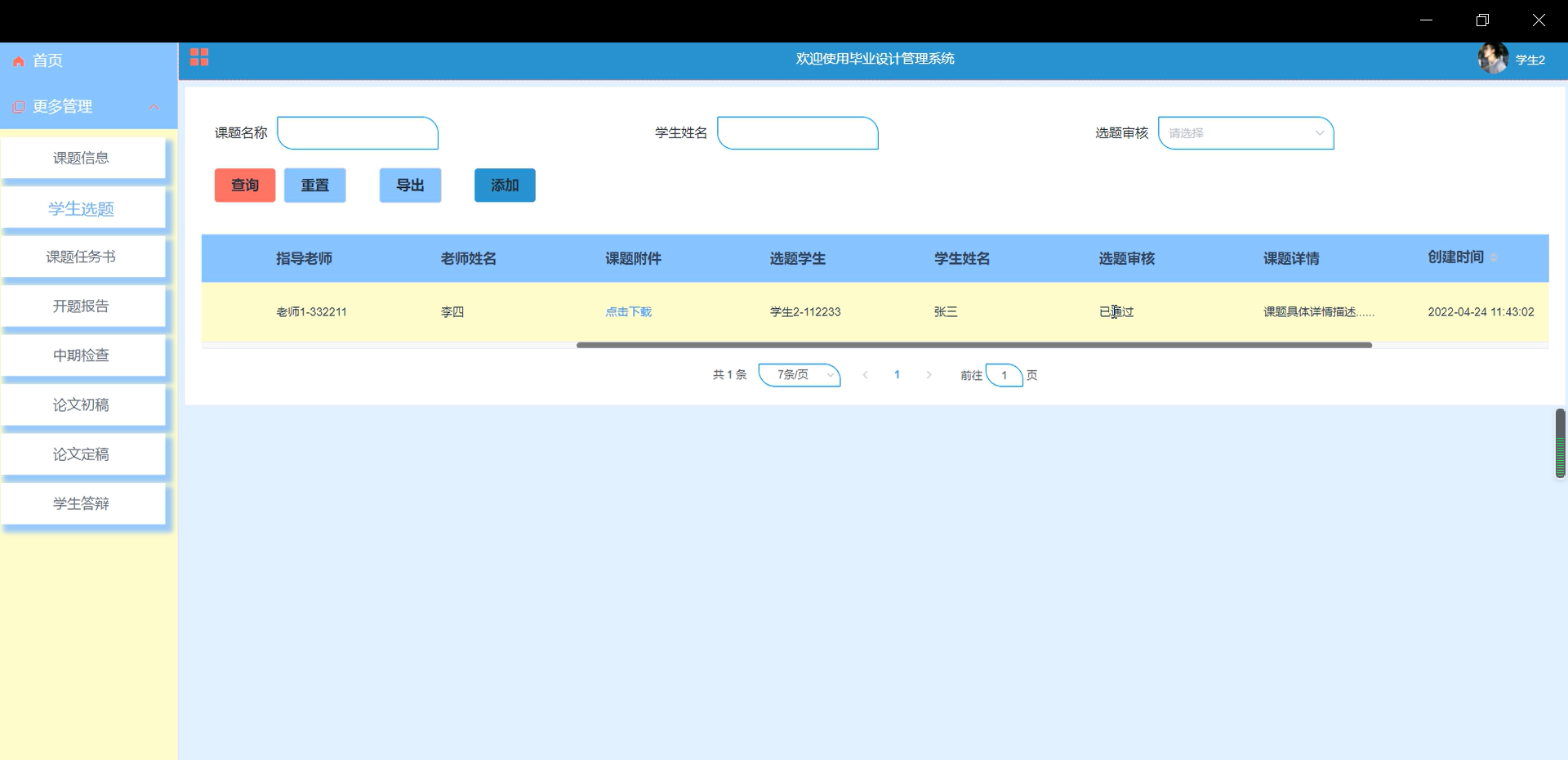Open 课题任务书 menu item
1568x760 pixels.
tap(82, 257)
